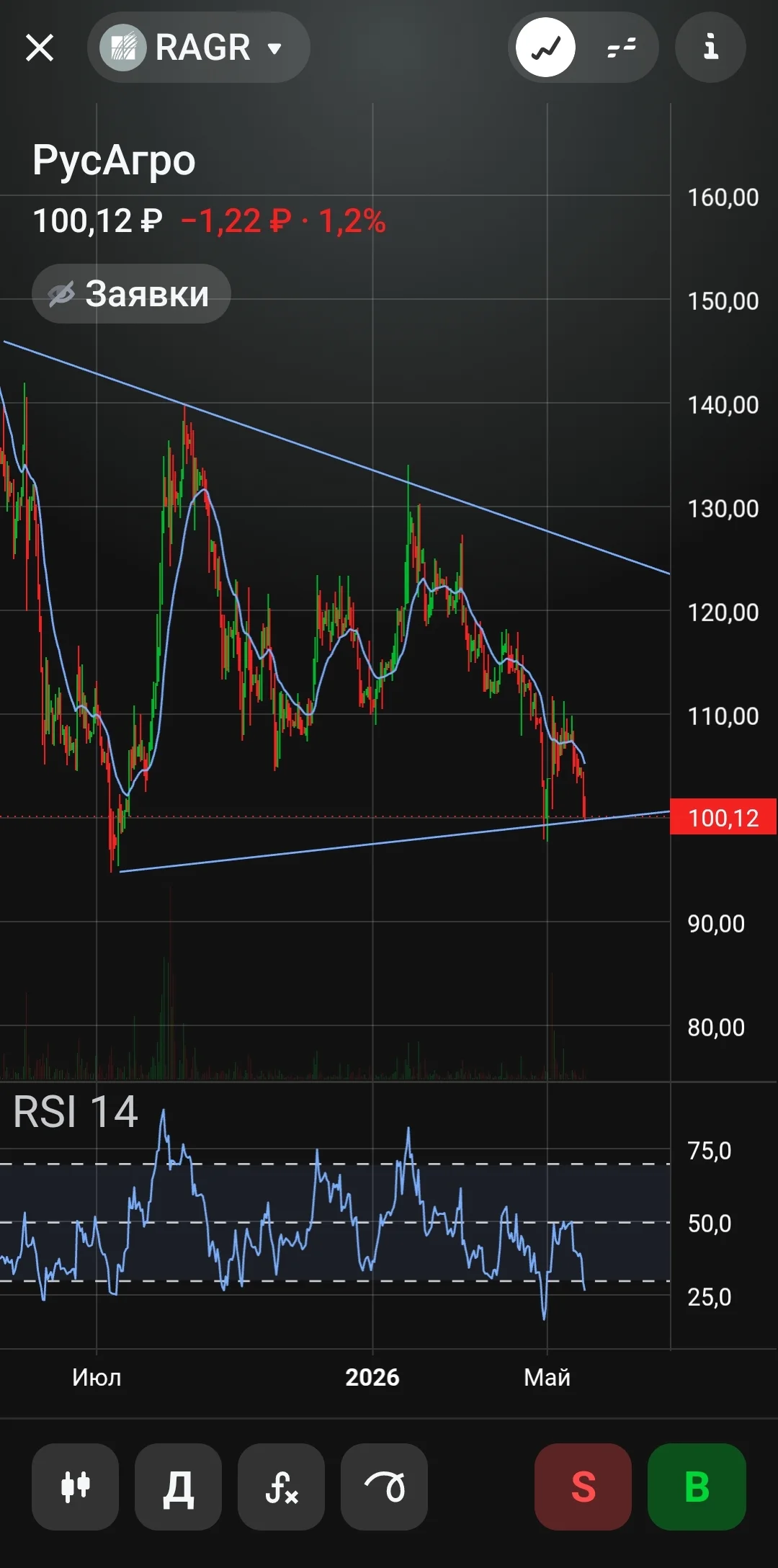Tap the red S sell button

pyautogui.click(x=583, y=1487)
